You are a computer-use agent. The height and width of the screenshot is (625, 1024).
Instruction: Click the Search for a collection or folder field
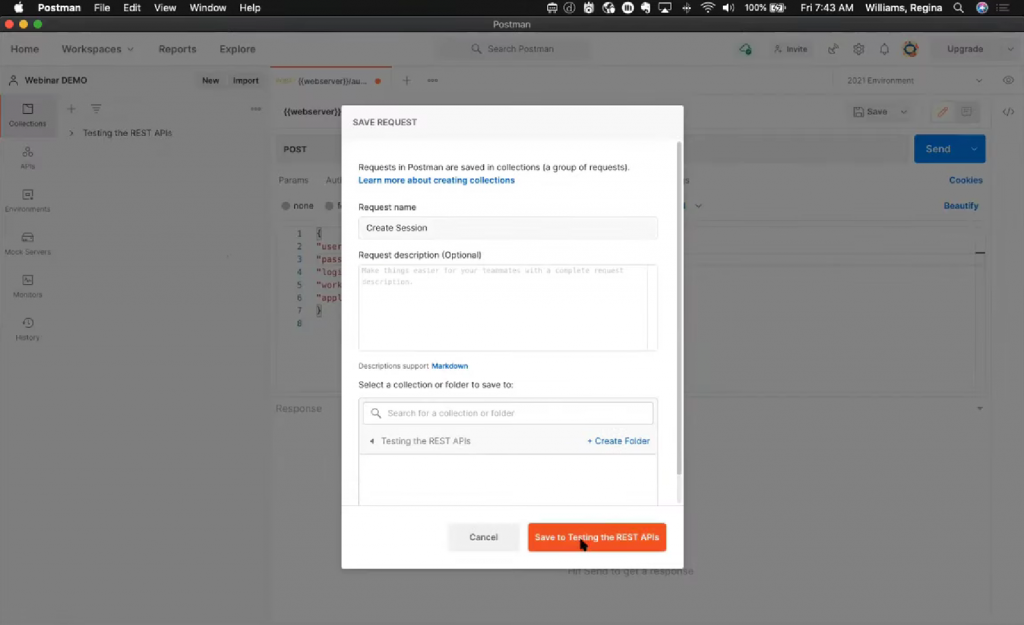(507, 413)
